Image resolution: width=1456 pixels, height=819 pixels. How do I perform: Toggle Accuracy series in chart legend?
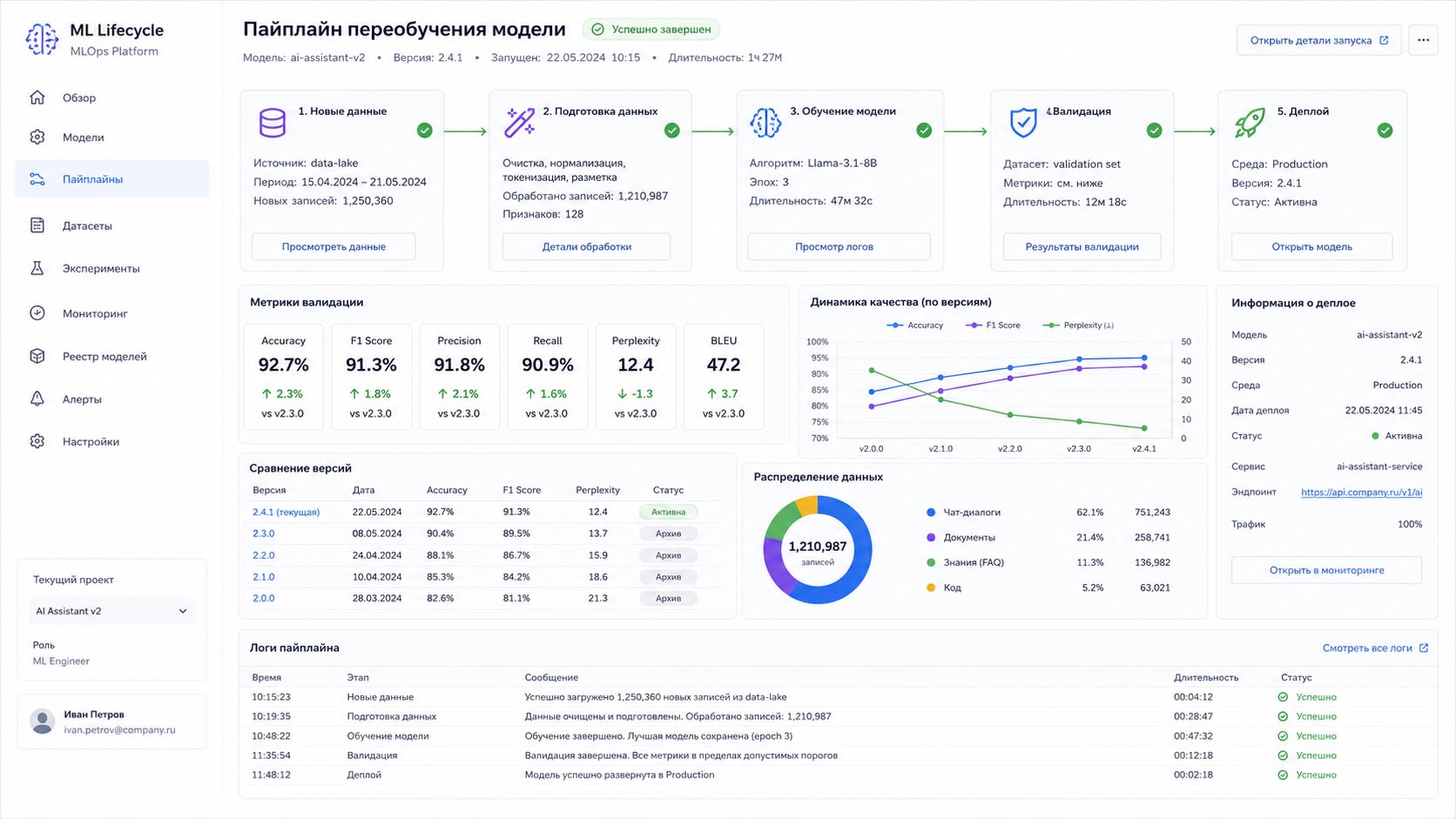point(915,326)
